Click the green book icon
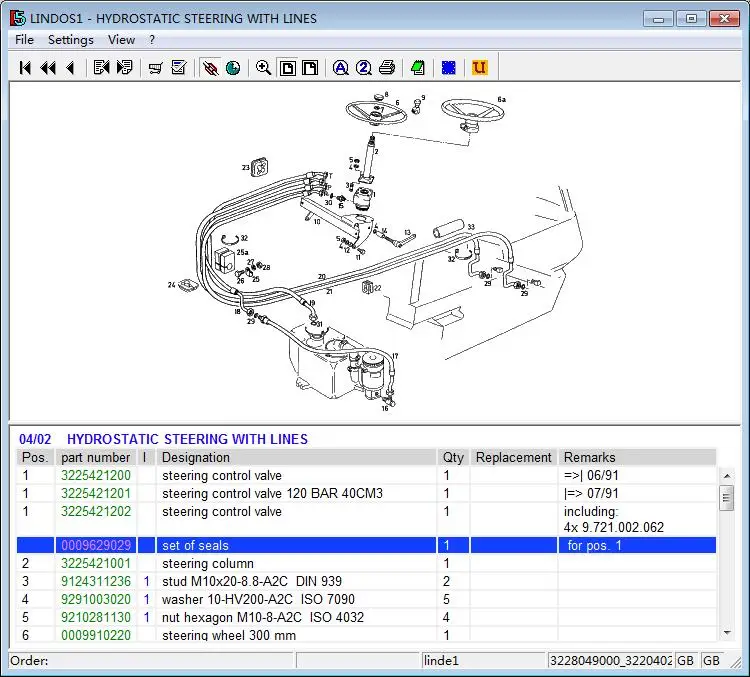 tap(418, 68)
